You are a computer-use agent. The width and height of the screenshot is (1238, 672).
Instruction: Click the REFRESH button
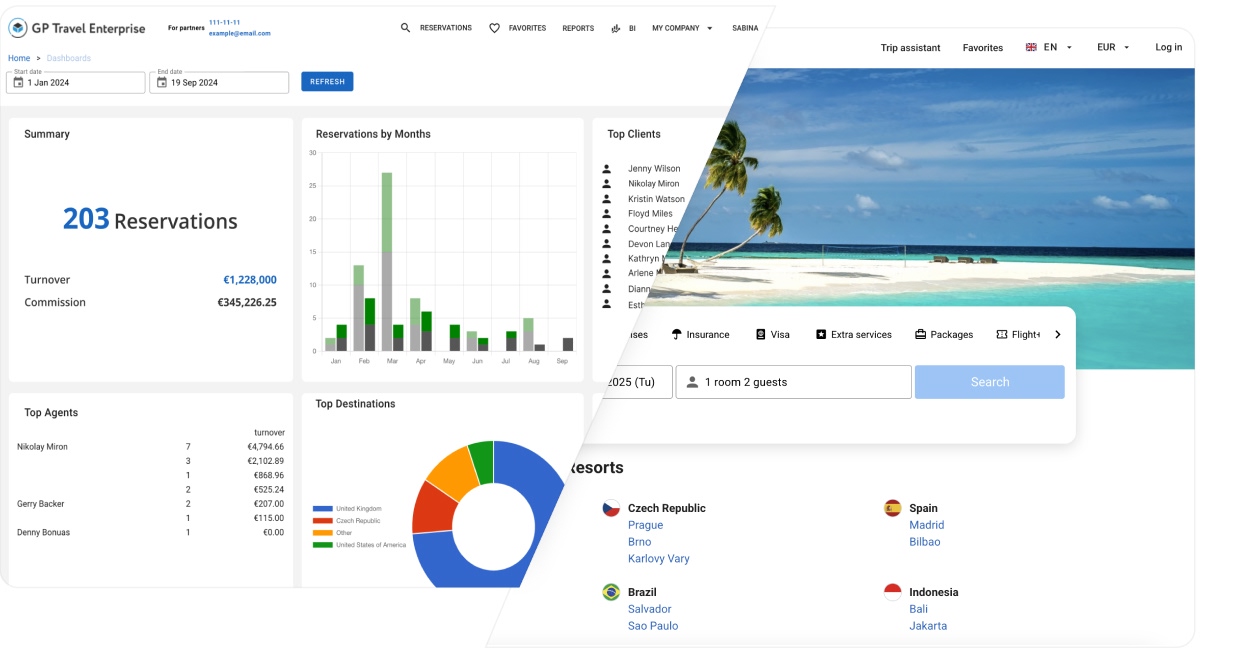coord(327,81)
